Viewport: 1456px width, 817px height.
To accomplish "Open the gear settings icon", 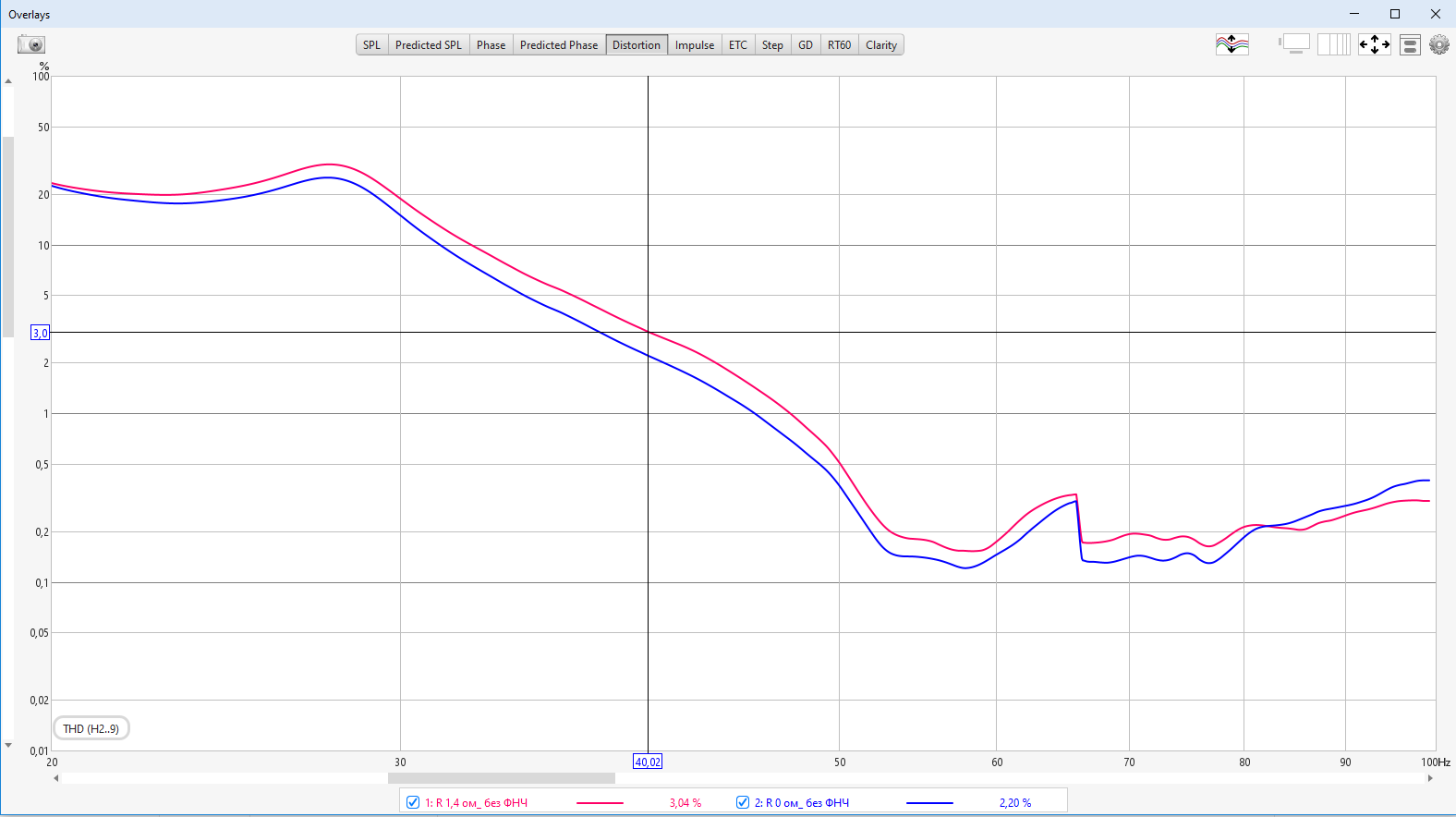I will coord(1438,44).
